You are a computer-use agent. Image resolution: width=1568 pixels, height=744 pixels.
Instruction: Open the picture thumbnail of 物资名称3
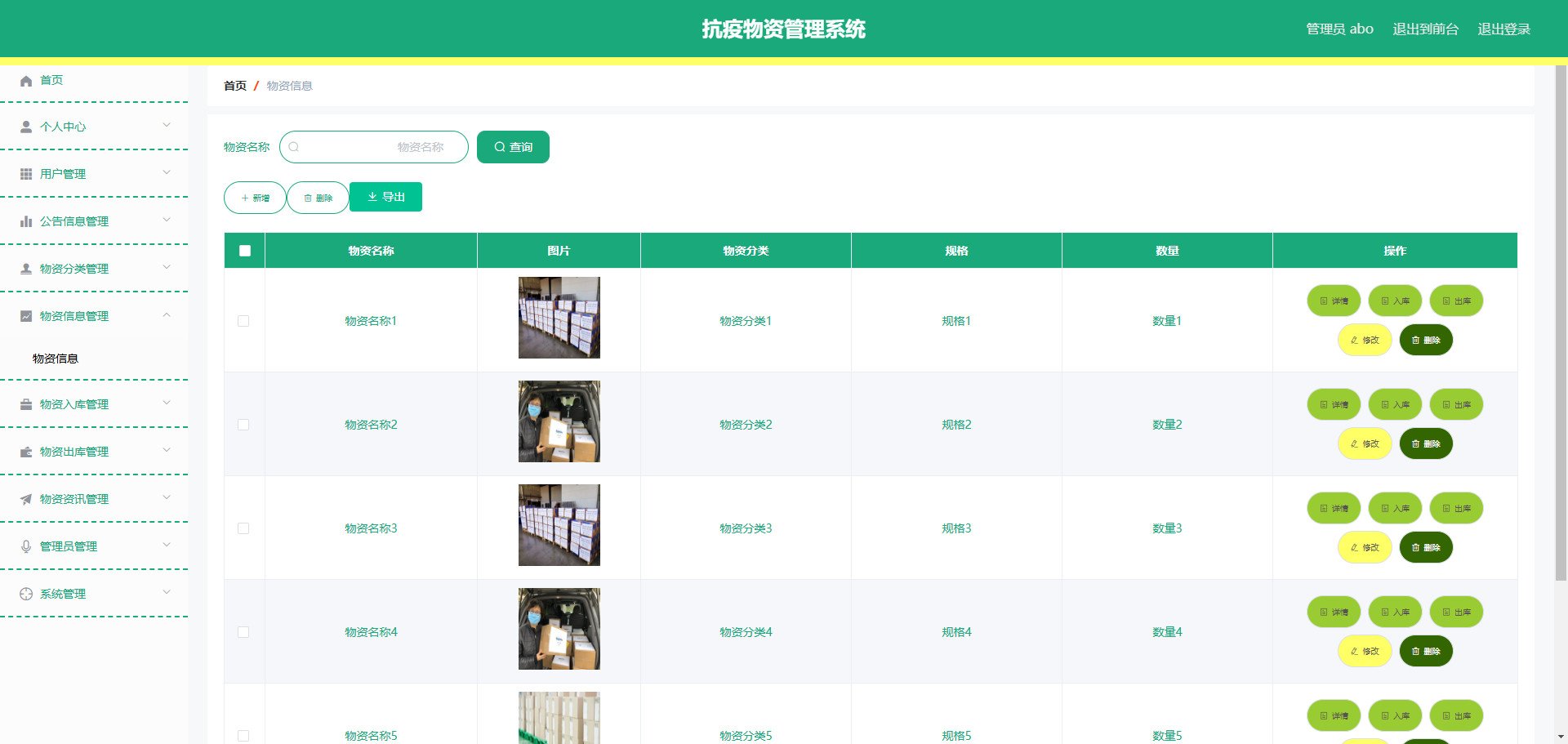[x=559, y=525]
